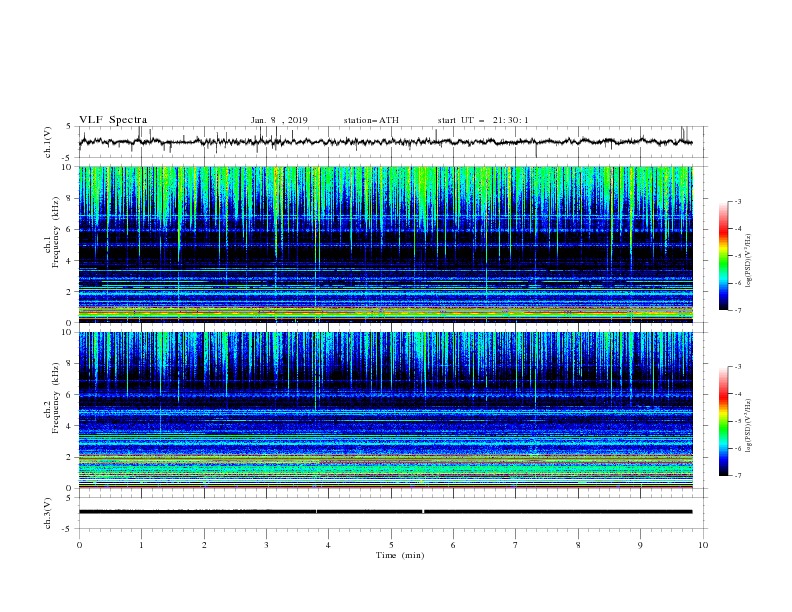This screenshot has width=792, height=612.
Task: Click the 'start UT = 21:30:1' label
Action: 482,120
